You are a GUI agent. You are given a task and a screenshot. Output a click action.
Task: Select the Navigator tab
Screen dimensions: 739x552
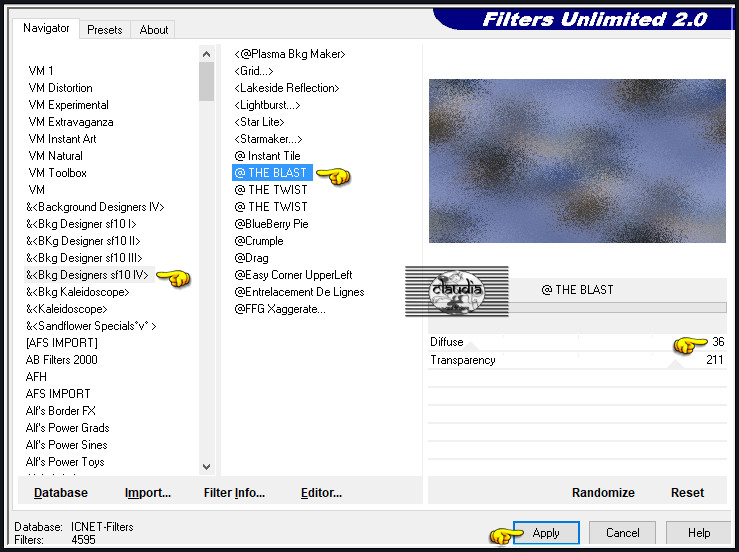point(46,28)
